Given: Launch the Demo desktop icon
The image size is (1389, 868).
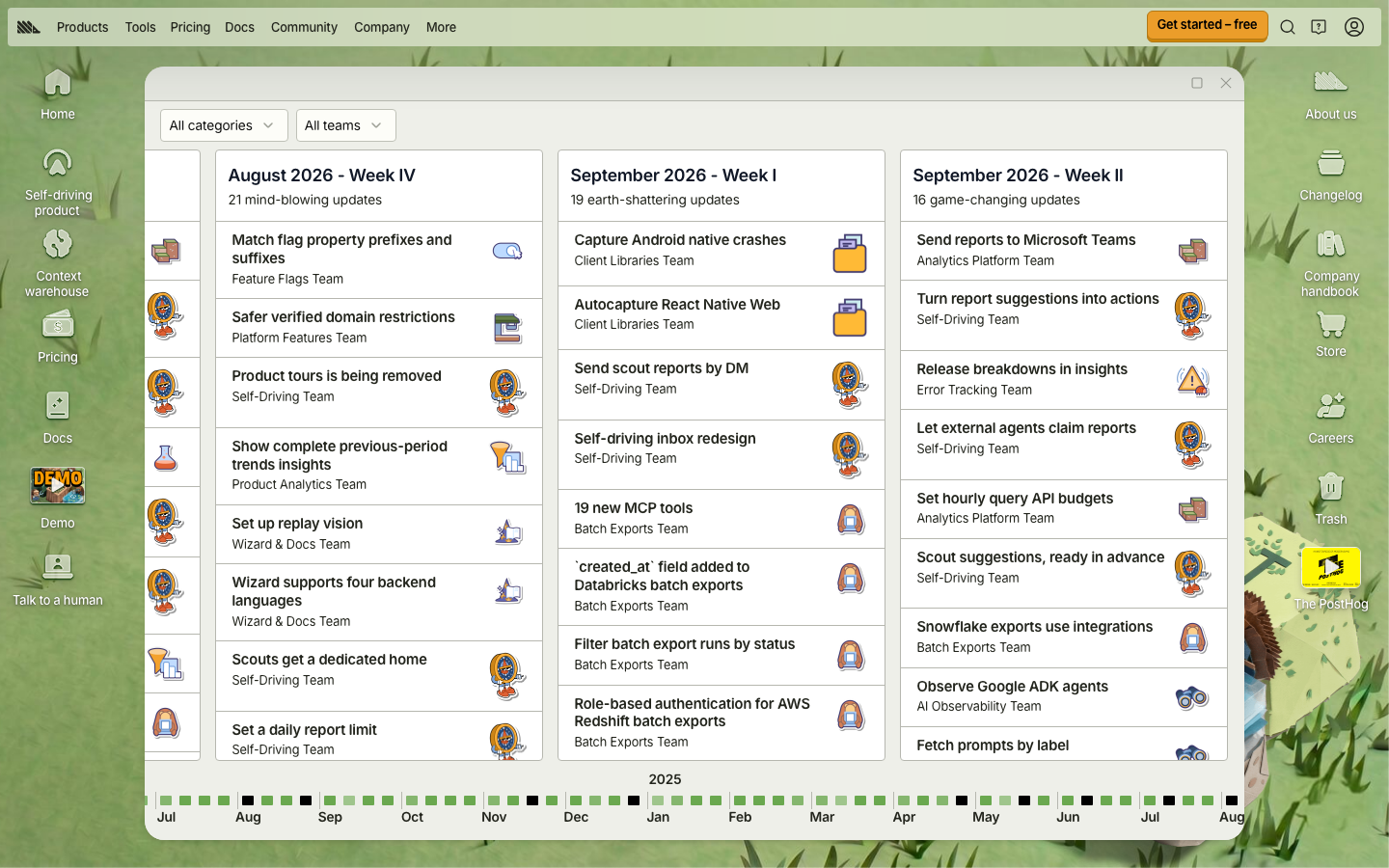Looking at the screenshot, I should point(58,499).
